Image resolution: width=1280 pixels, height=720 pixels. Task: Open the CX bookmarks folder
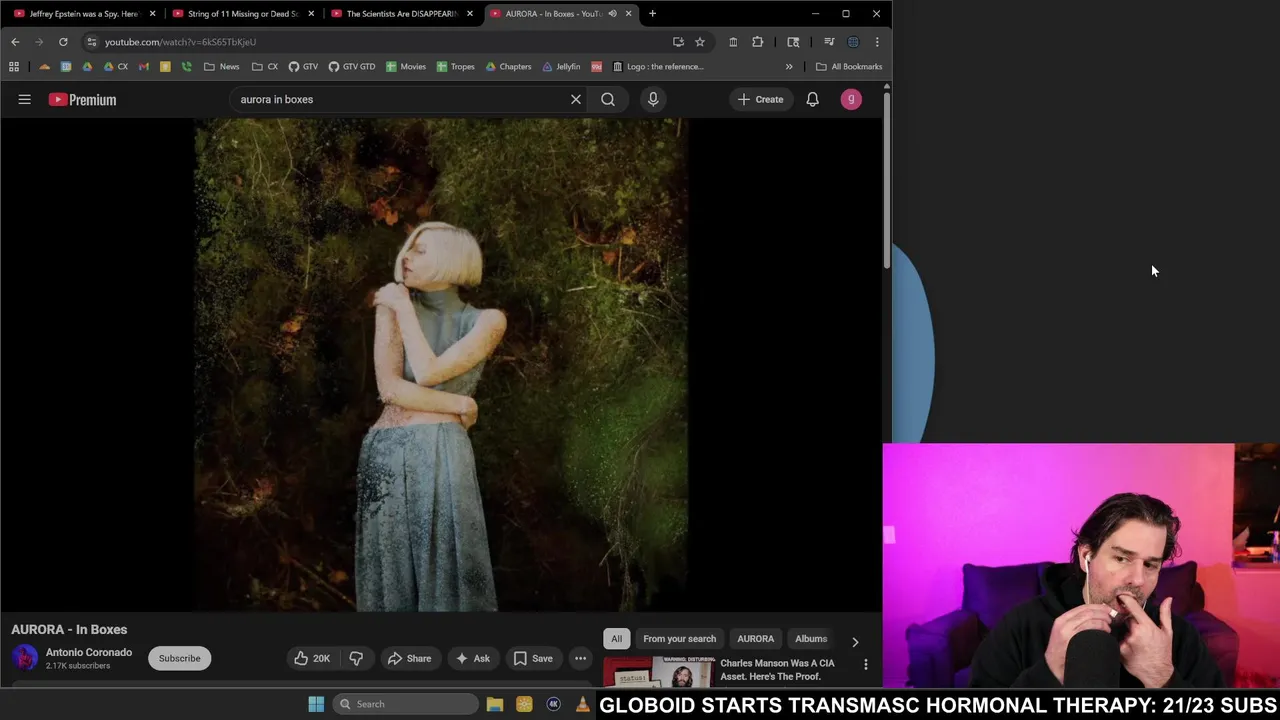(x=265, y=67)
